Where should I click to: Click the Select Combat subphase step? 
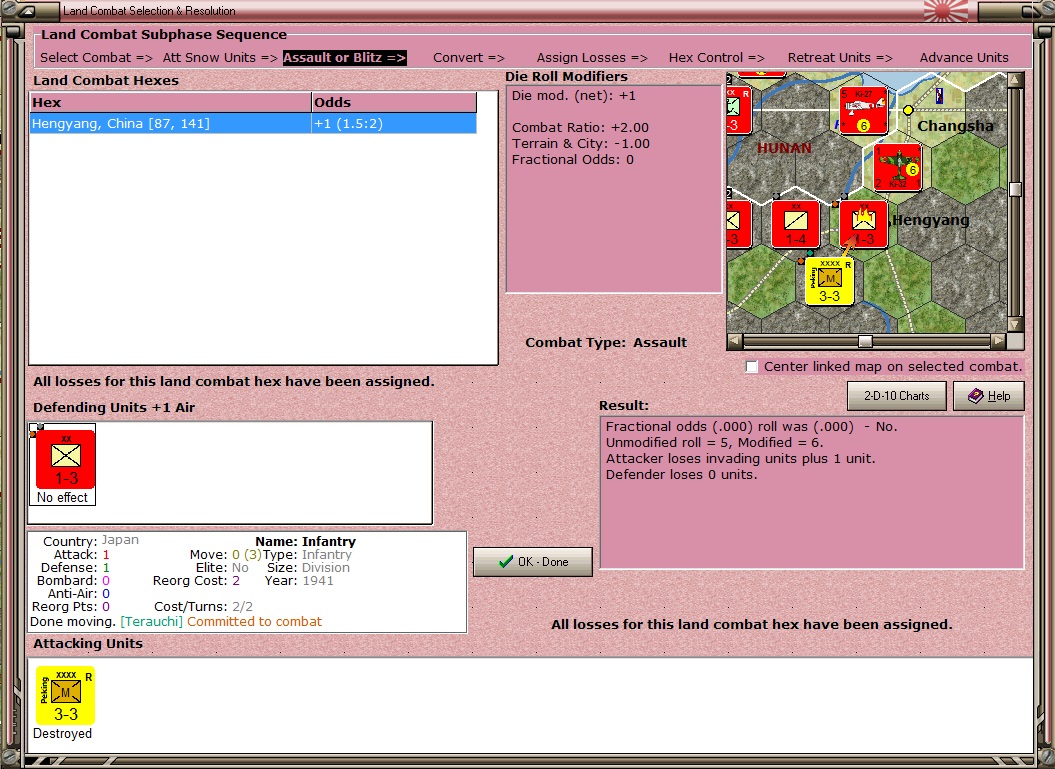[x=96, y=58]
